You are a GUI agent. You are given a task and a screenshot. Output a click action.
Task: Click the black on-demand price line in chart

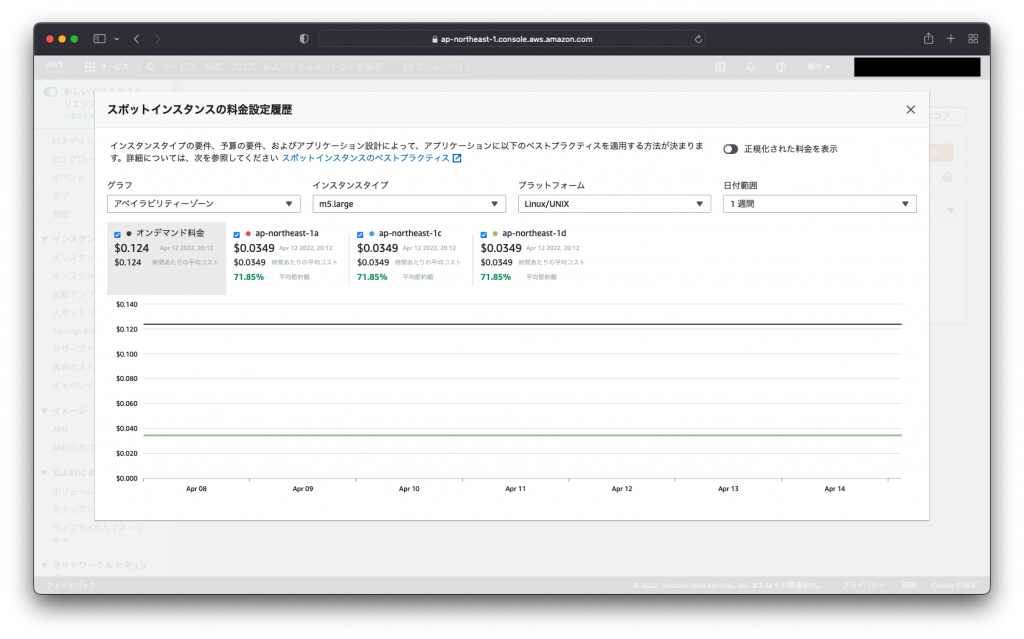pos(522,324)
